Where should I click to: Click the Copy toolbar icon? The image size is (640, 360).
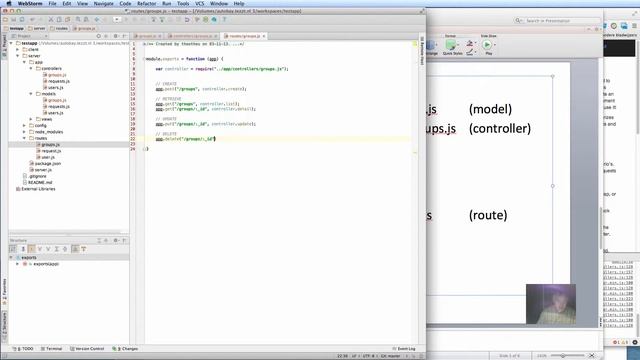(x=59, y=20)
